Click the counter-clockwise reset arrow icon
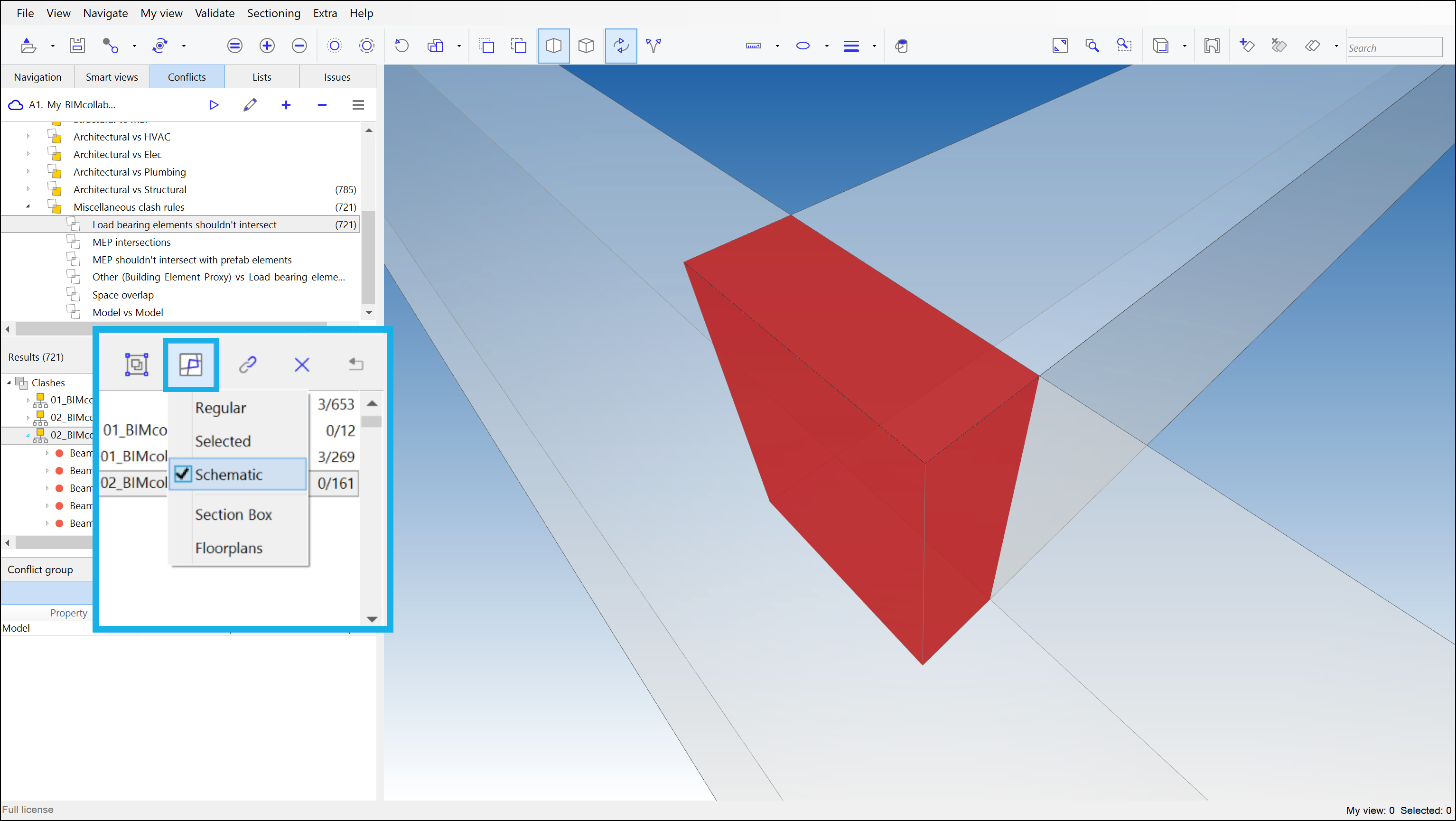The height and width of the screenshot is (821, 1456). 402,46
